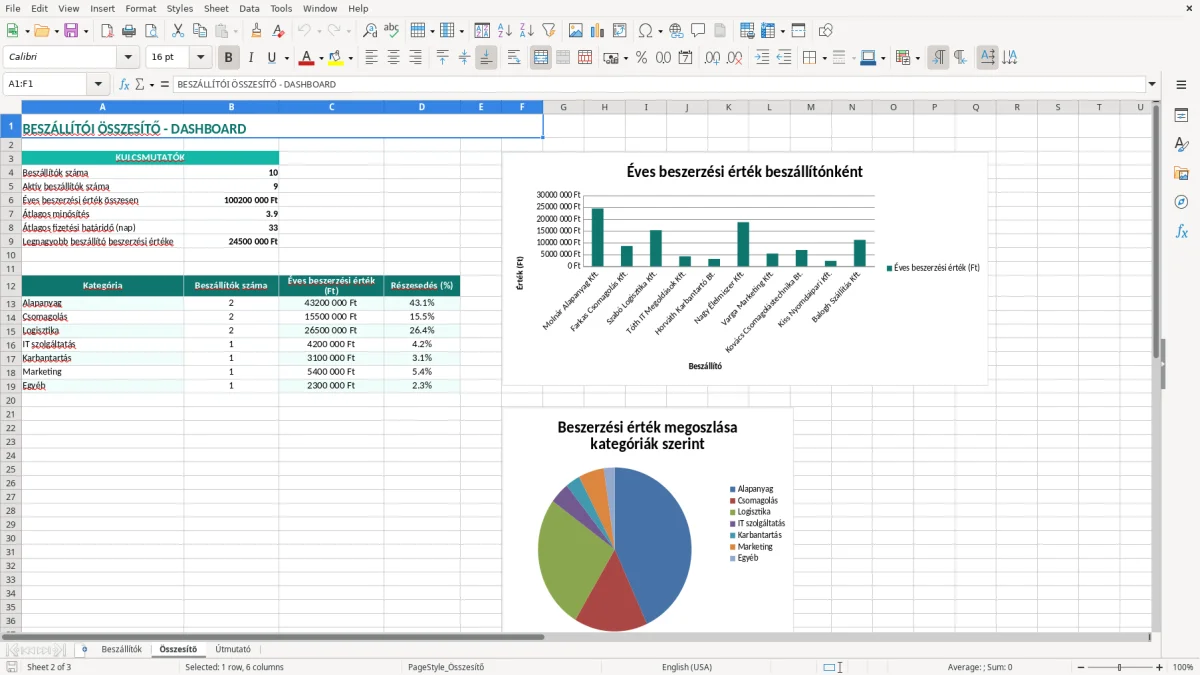Open the Insert menu

click(102, 8)
